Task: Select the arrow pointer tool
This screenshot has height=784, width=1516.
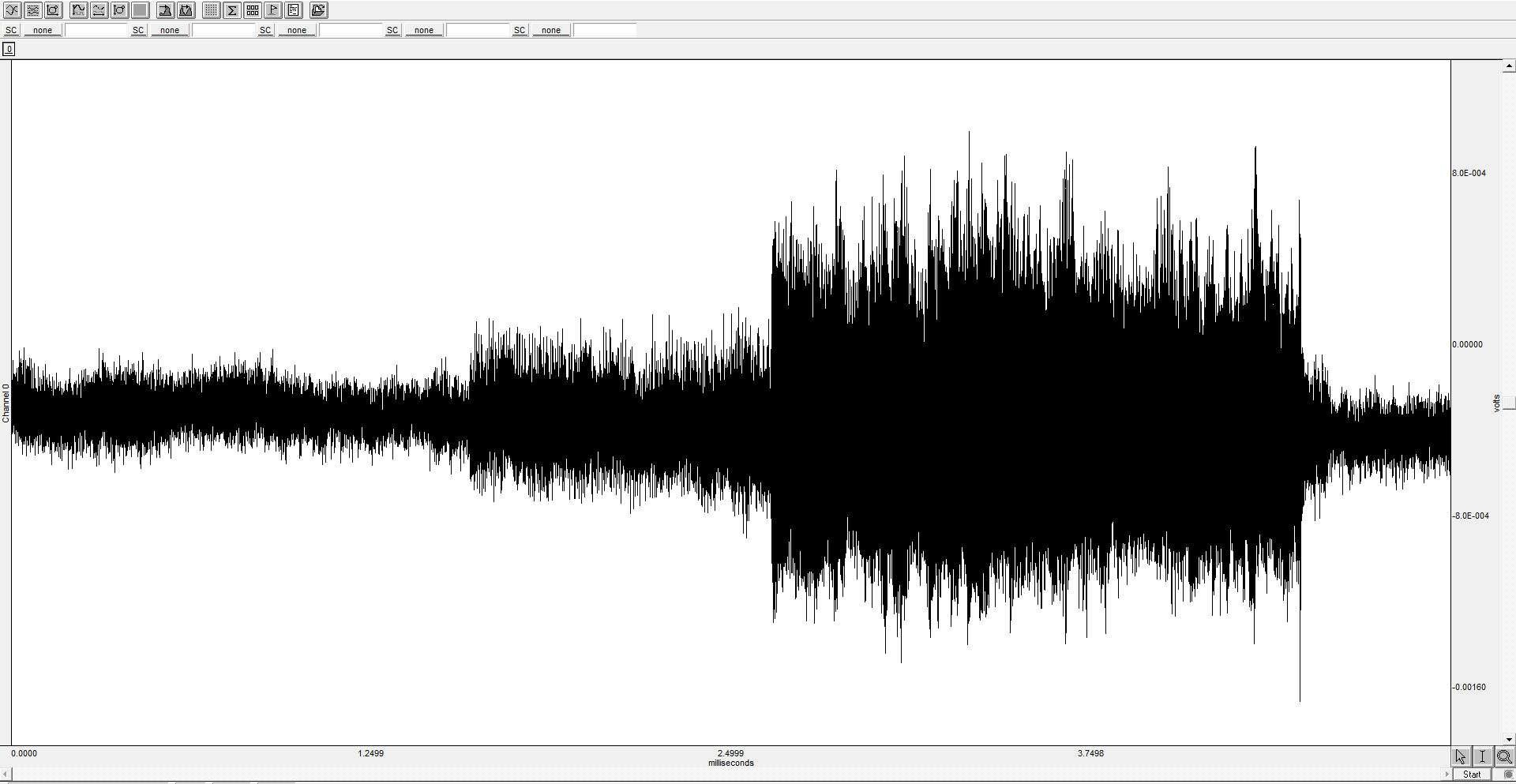Action: point(1461,756)
